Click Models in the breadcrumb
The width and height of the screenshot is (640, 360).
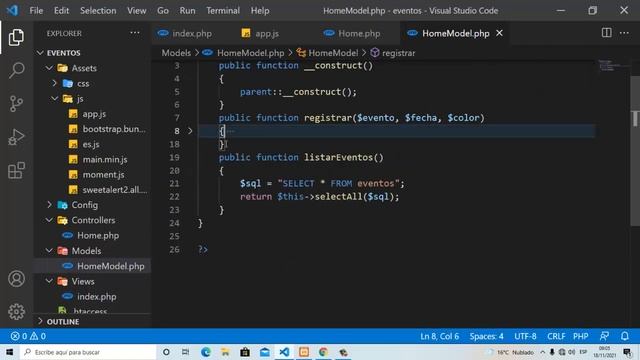pos(176,53)
